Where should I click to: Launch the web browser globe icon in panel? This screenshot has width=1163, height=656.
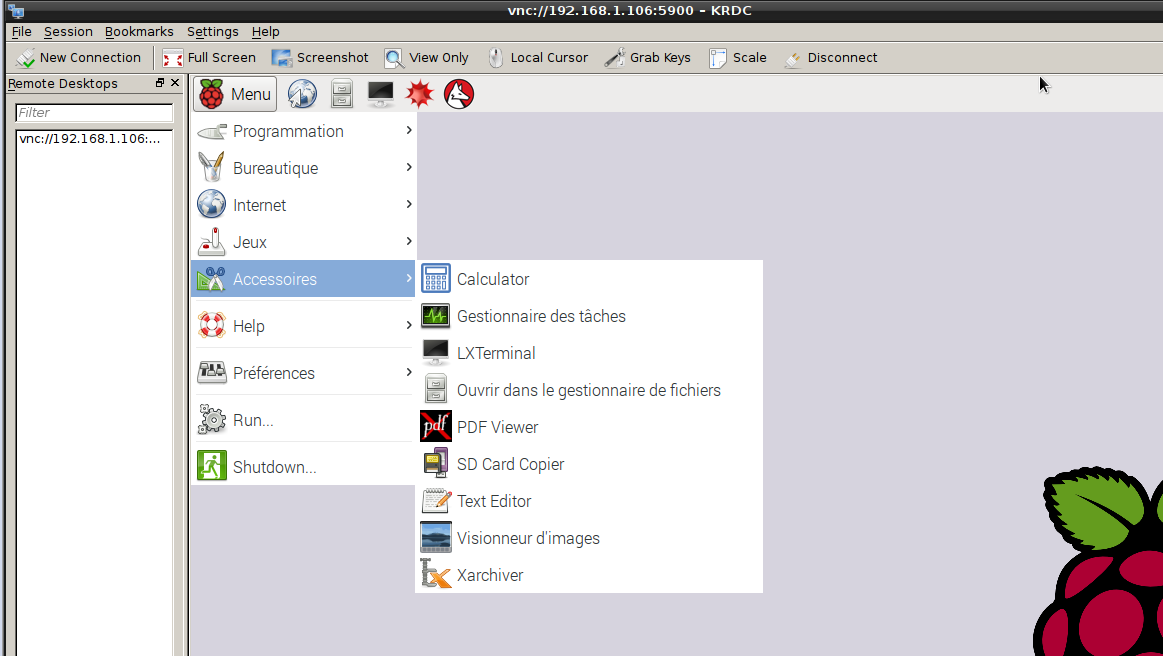point(303,94)
